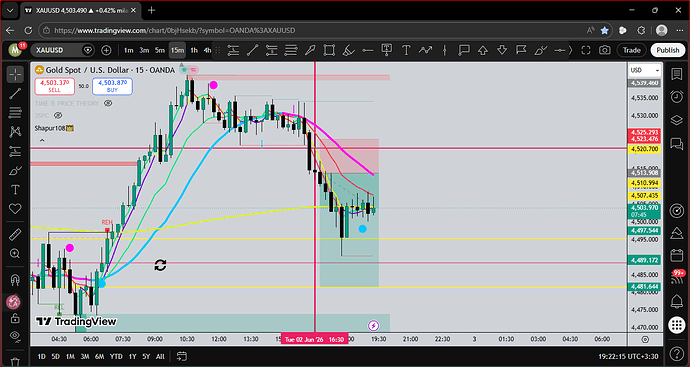Select the highlighter pen tool in top toolbar
This screenshot has width=690, height=367.
(x=348, y=50)
